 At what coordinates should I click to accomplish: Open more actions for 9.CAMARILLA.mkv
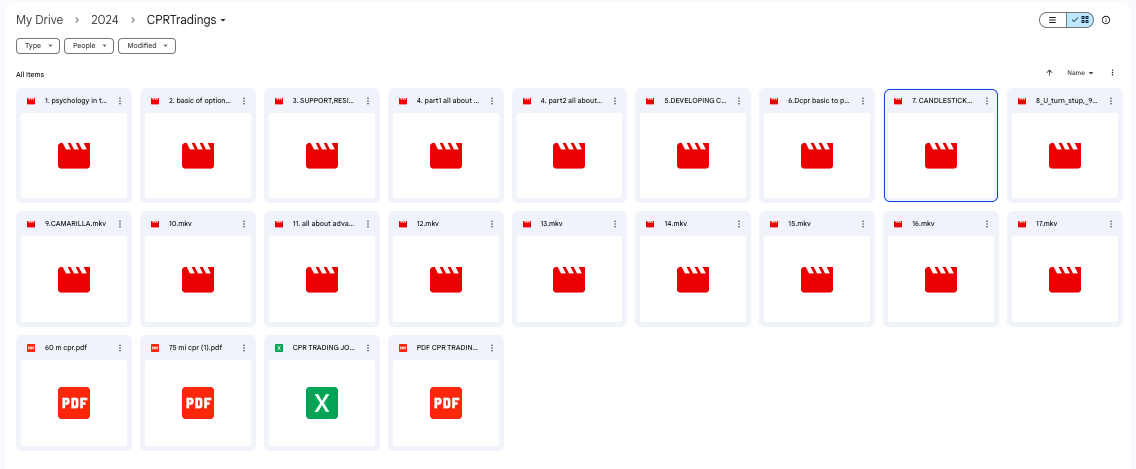pos(120,224)
